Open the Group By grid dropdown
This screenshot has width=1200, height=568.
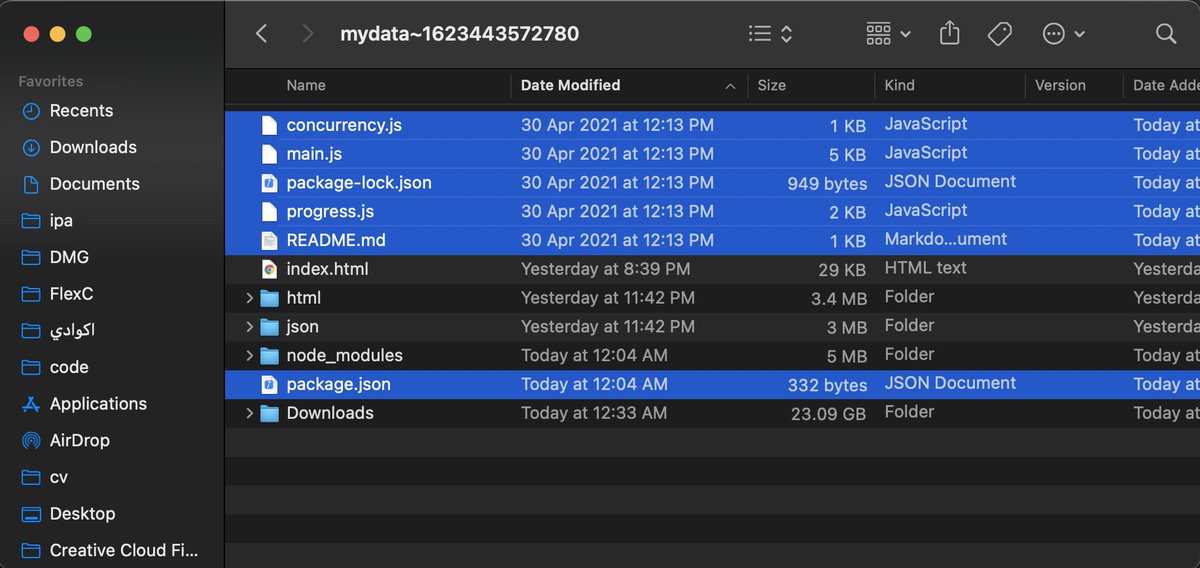coord(888,34)
